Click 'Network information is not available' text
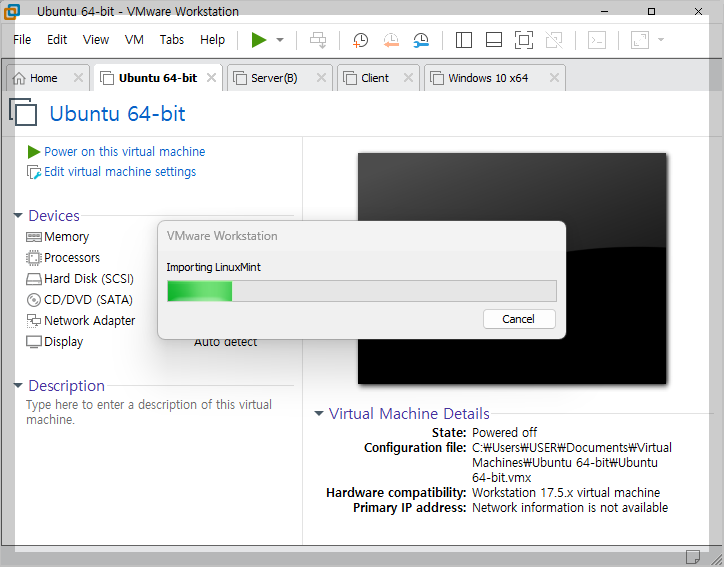 570,507
